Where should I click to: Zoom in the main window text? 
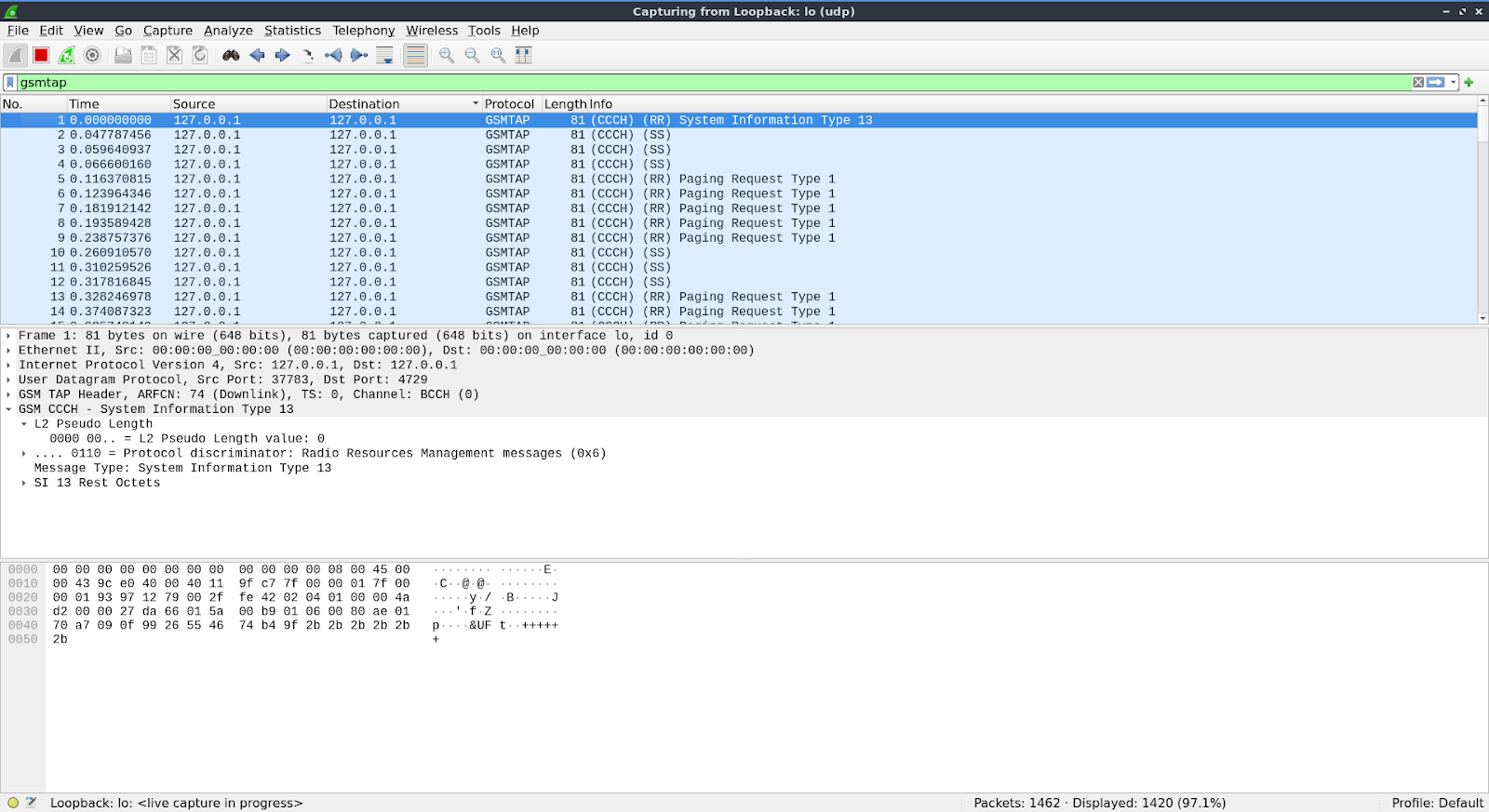pyautogui.click(x=447, y=56)
